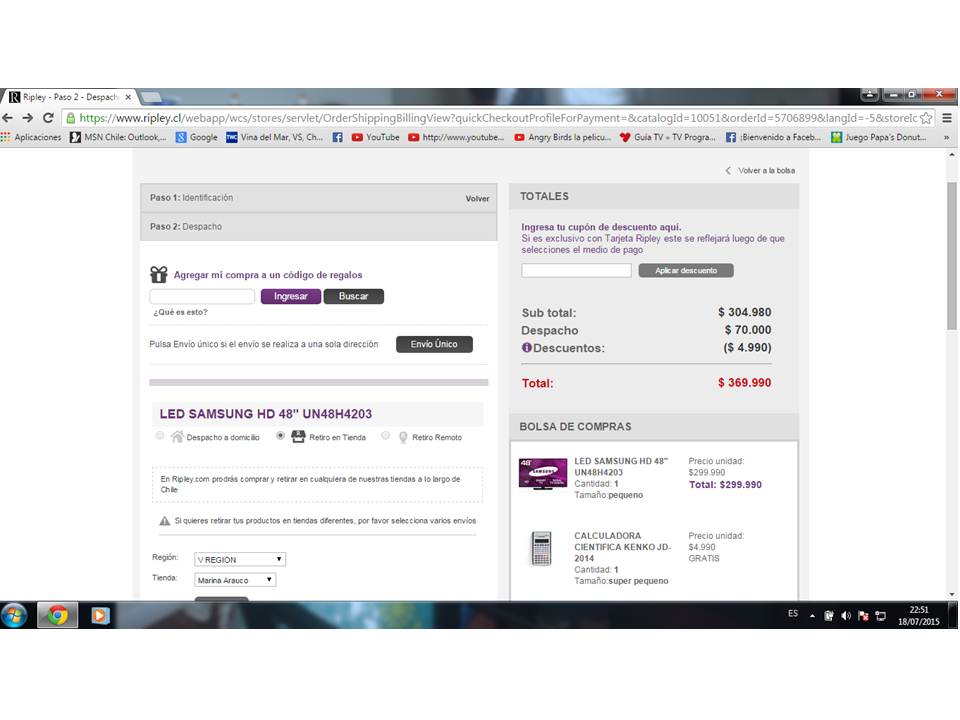Click Paso 1: Identificación header

coord(192,198)
